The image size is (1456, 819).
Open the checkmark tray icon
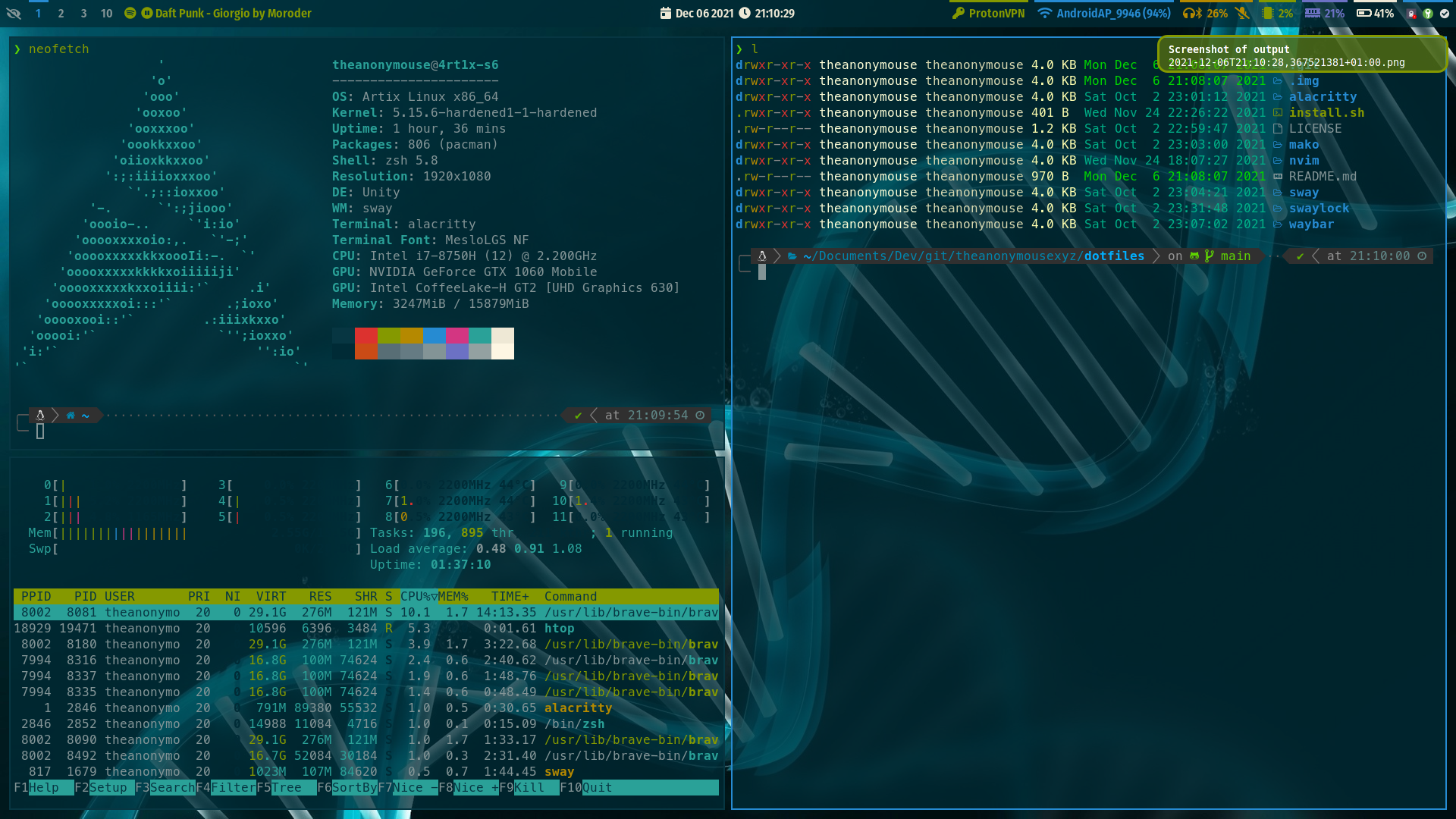1445,14
